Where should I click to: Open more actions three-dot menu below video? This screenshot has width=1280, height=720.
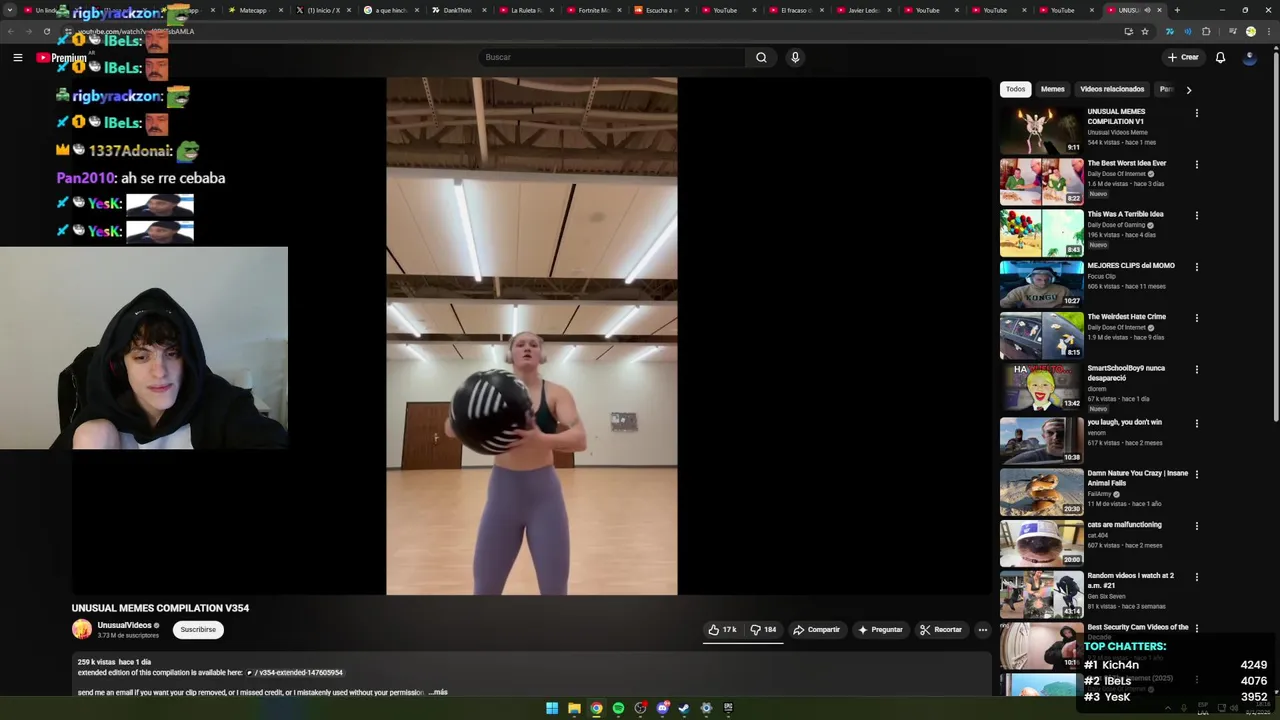(x=983, y=630)
